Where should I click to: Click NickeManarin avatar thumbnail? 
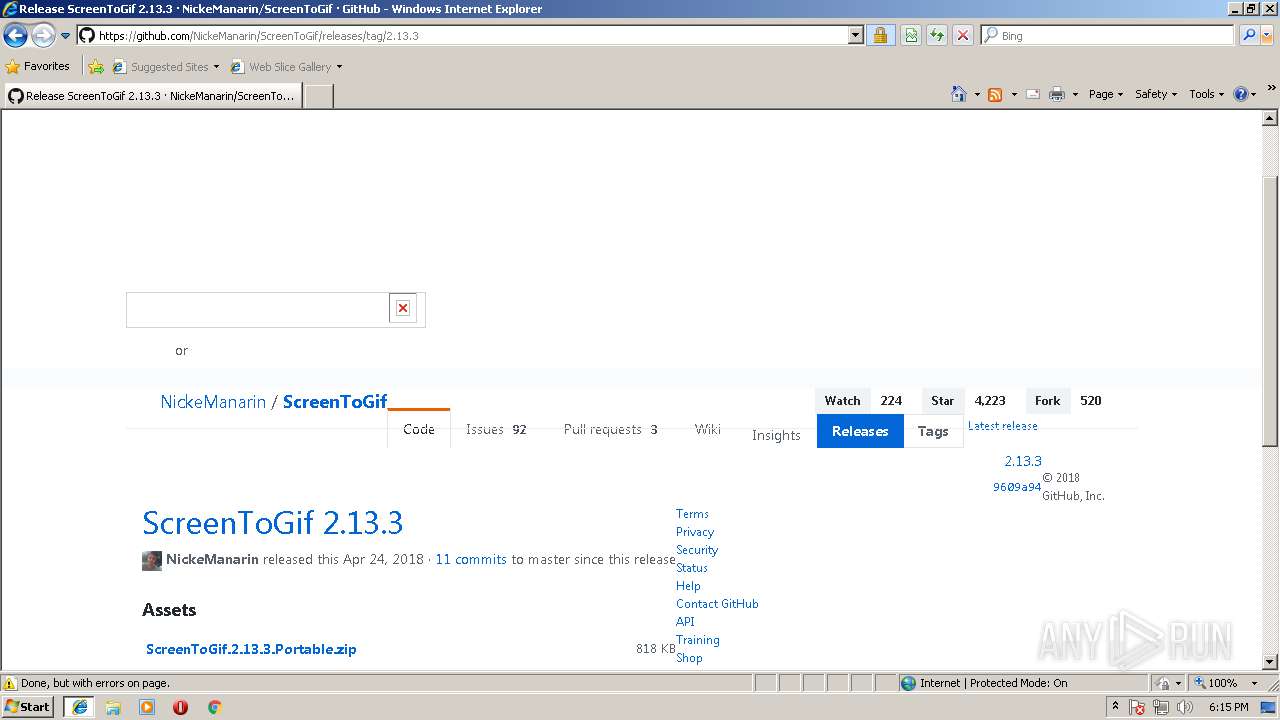tap(152, 560)
